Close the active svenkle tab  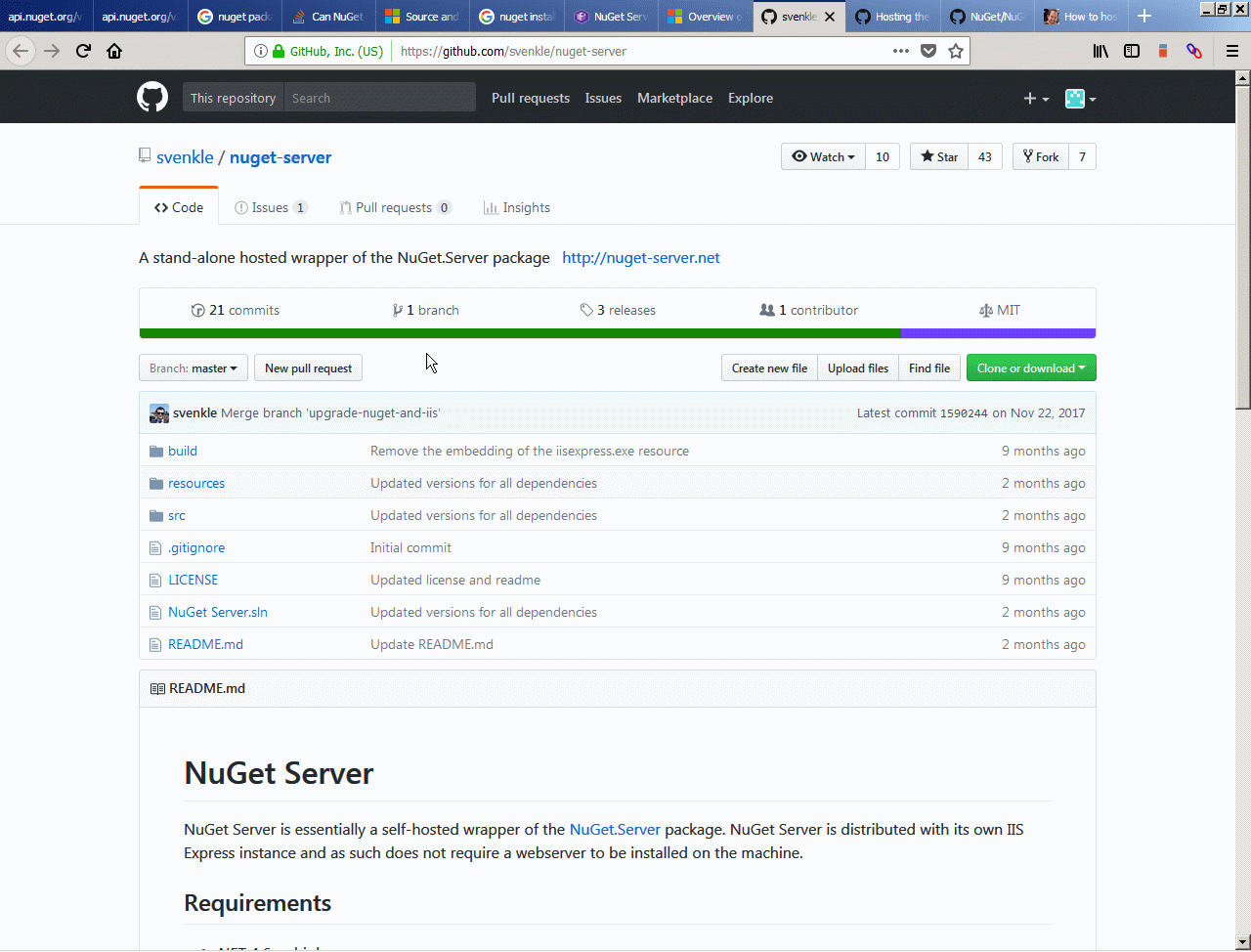(830, 17)
